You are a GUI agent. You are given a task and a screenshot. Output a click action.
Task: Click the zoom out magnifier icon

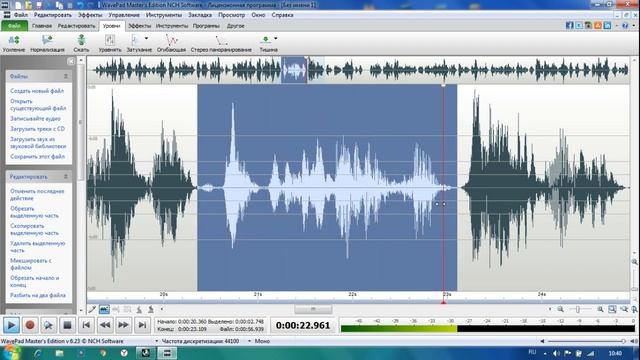coord(561,309)
